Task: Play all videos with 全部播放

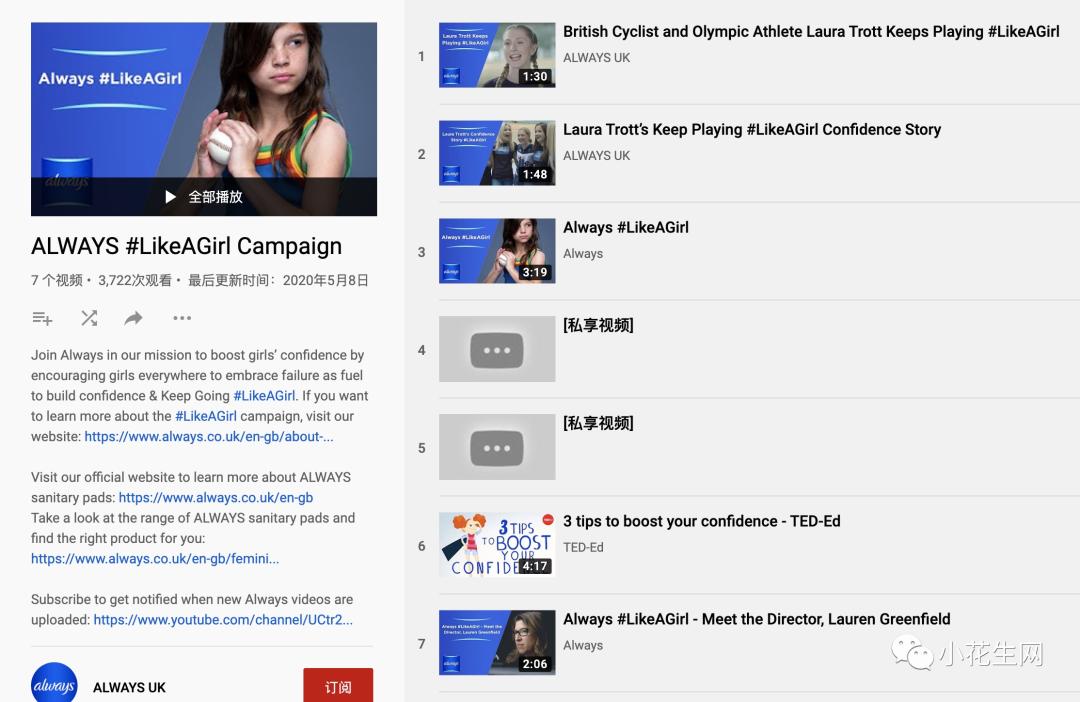Action: 204,197
